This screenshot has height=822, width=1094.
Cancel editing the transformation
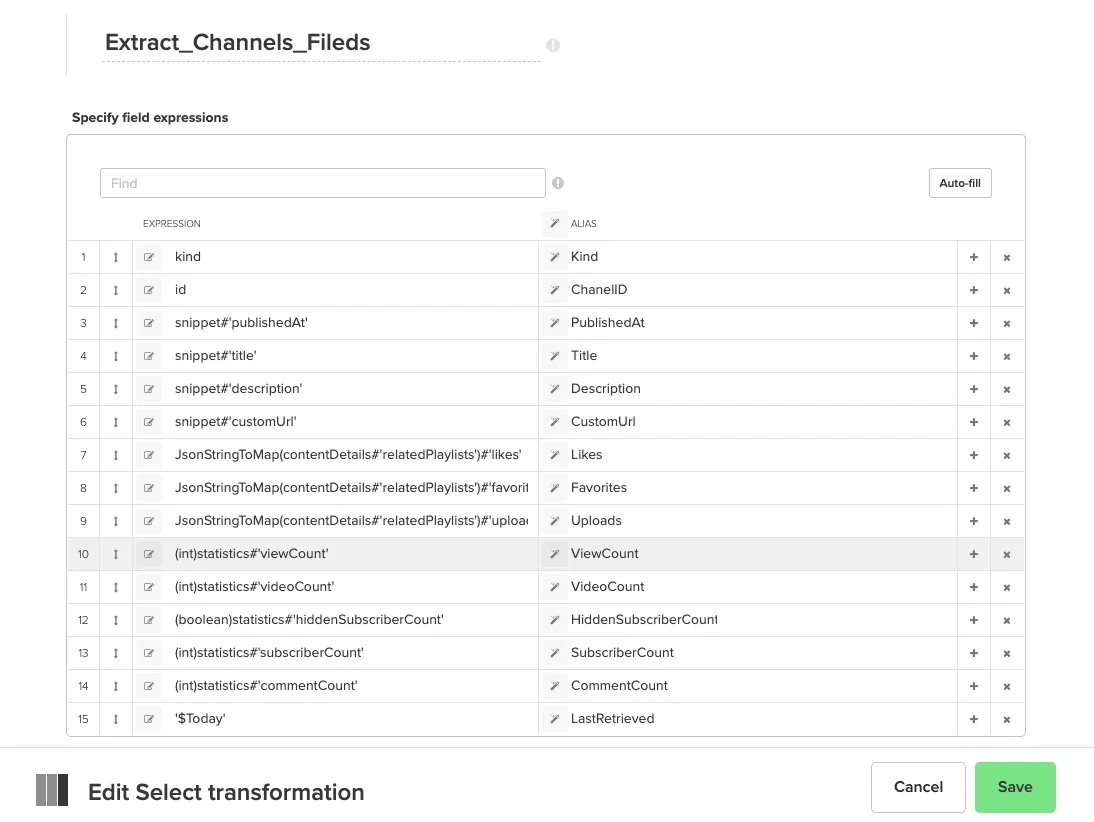[917, 787]
